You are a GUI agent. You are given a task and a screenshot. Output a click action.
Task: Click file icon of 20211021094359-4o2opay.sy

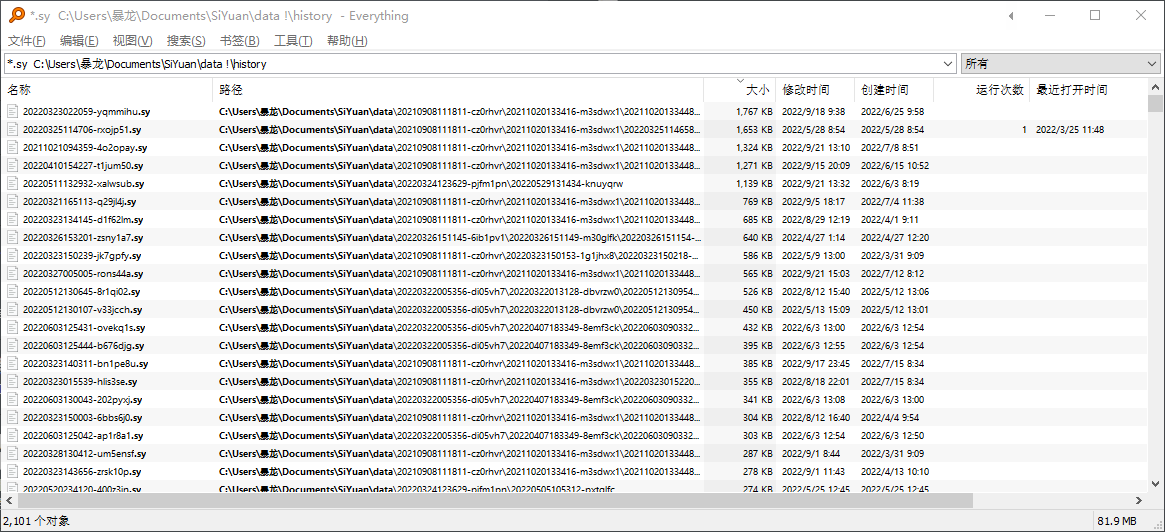click(13, 147)
